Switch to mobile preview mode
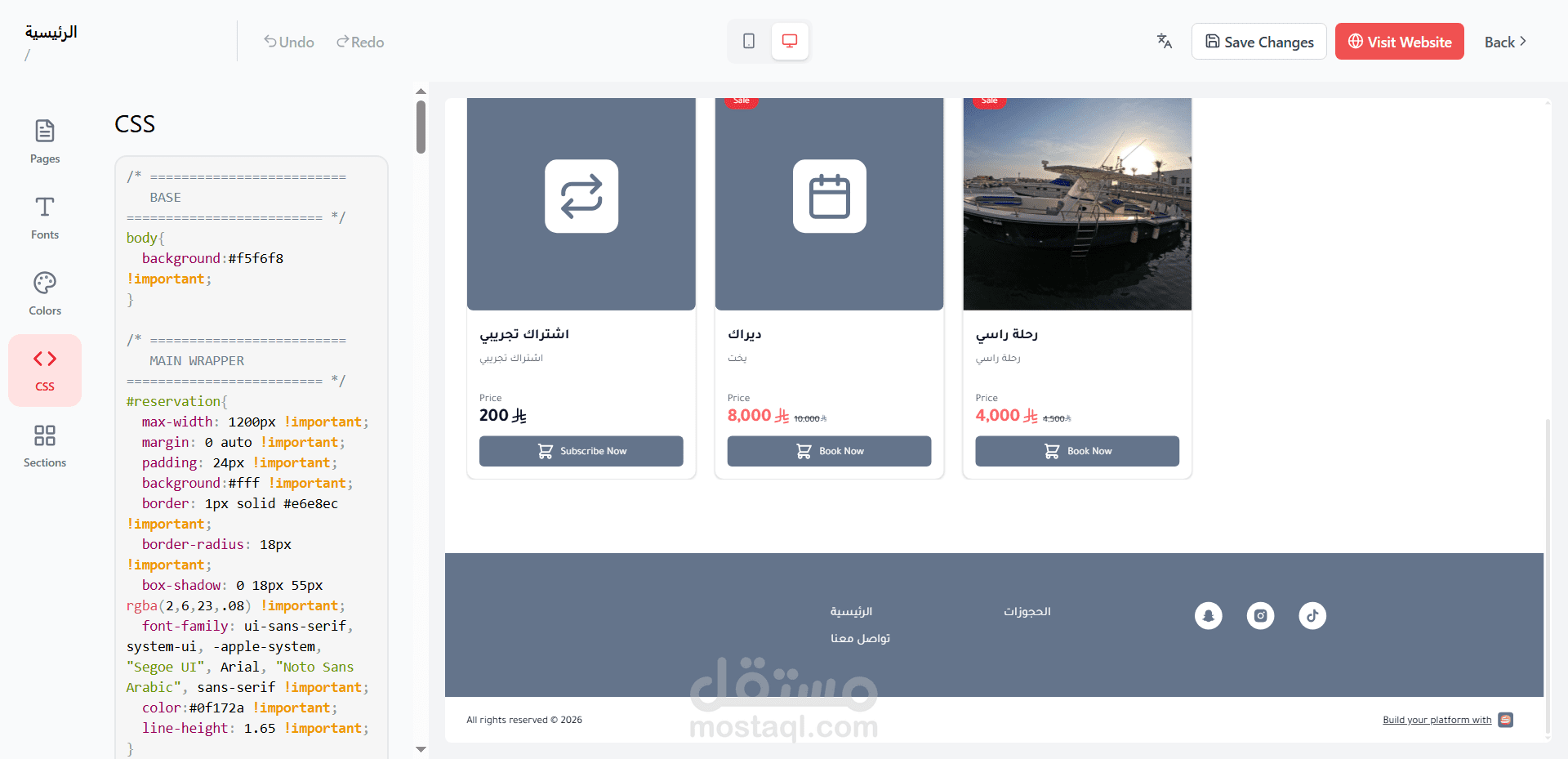 (749, 41)
